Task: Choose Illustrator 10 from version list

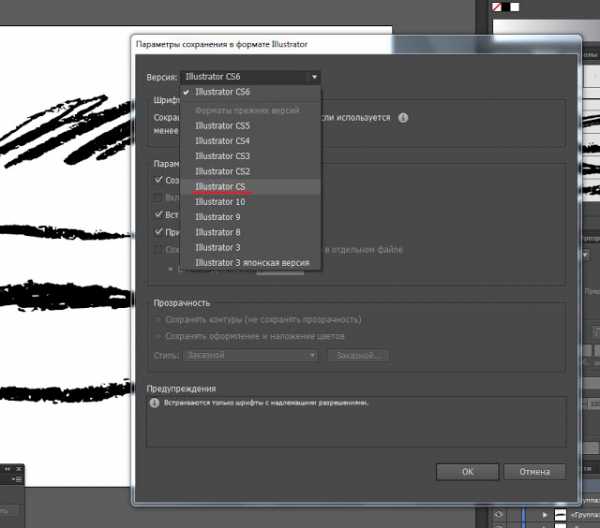Action: [x=250, y=202]
